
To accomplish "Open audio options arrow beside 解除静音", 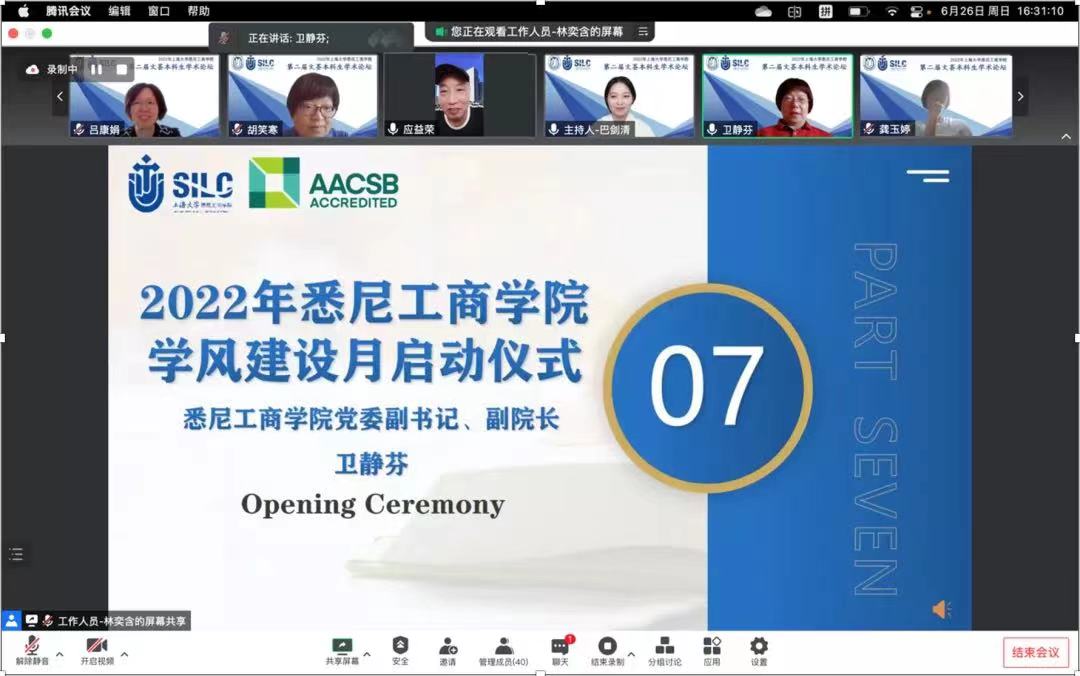I will tap(59, 655).
